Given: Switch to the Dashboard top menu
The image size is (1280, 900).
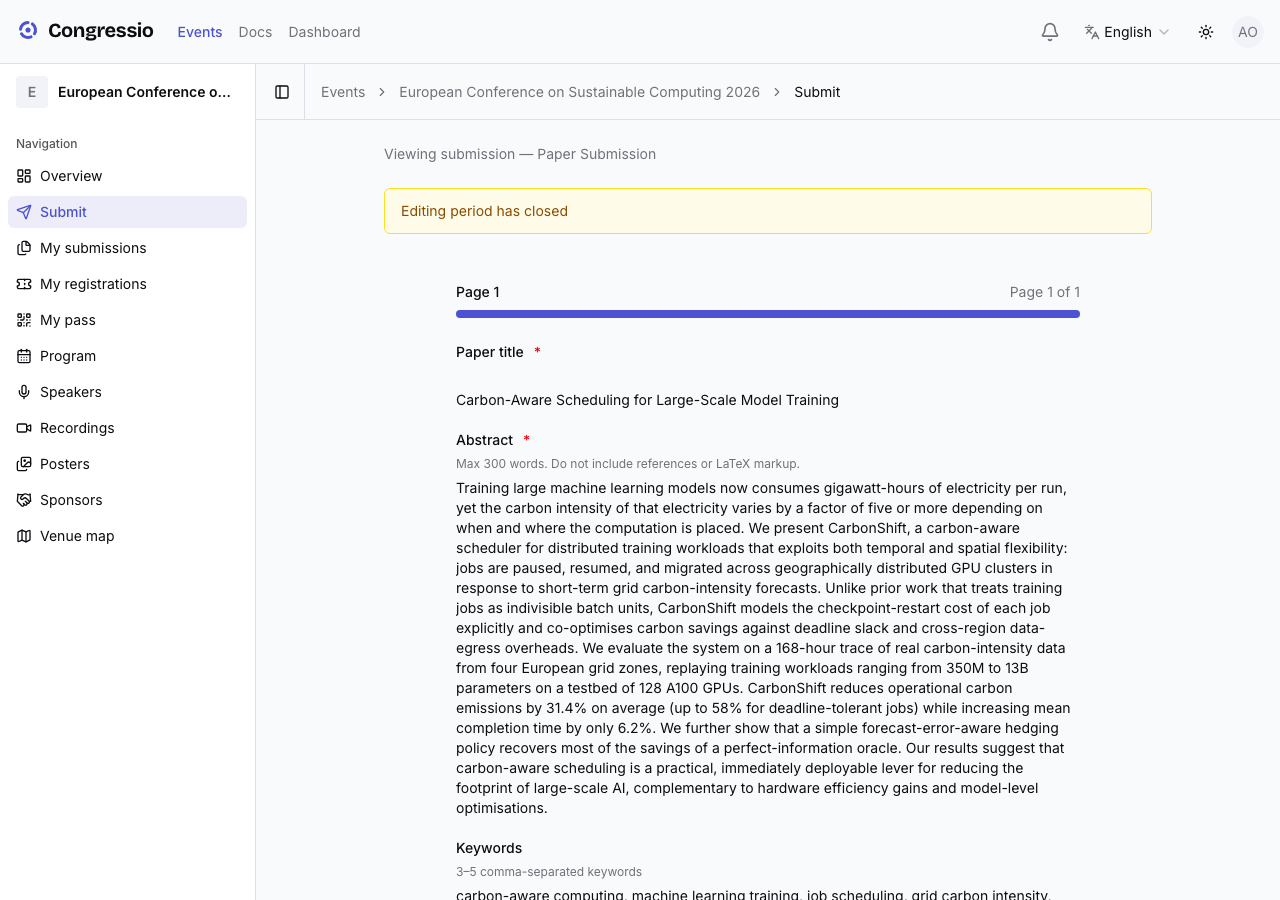Looking at the screenshot, I should coord(324,32).
